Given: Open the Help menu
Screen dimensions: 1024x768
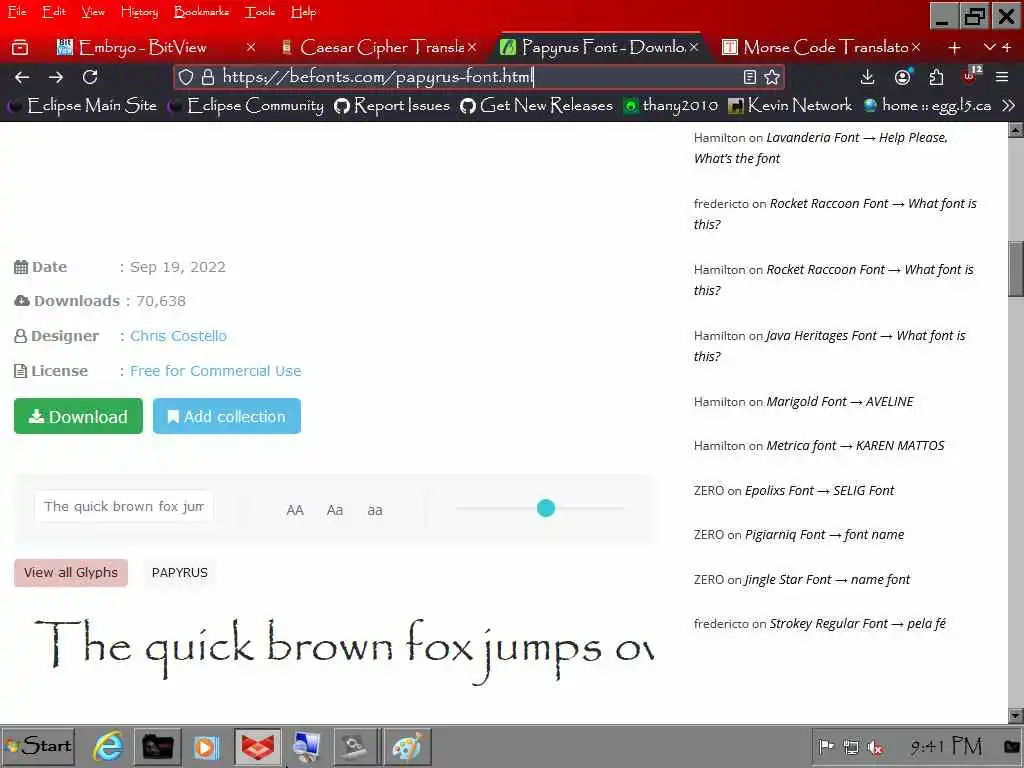Looking at the screenshot, I should [303, 12].
